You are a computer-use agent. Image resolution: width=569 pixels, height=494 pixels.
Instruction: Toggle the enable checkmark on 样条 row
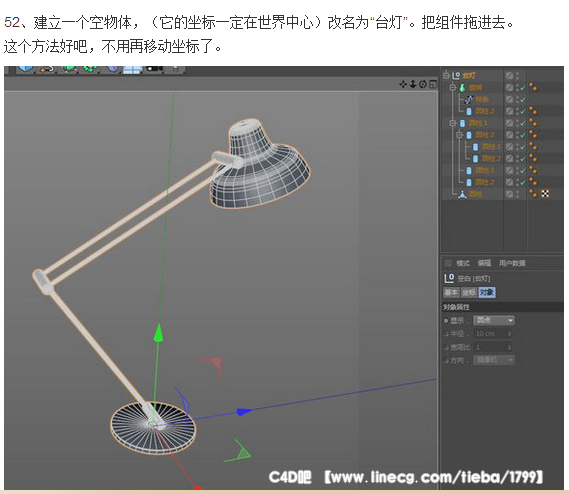(523, 99)
